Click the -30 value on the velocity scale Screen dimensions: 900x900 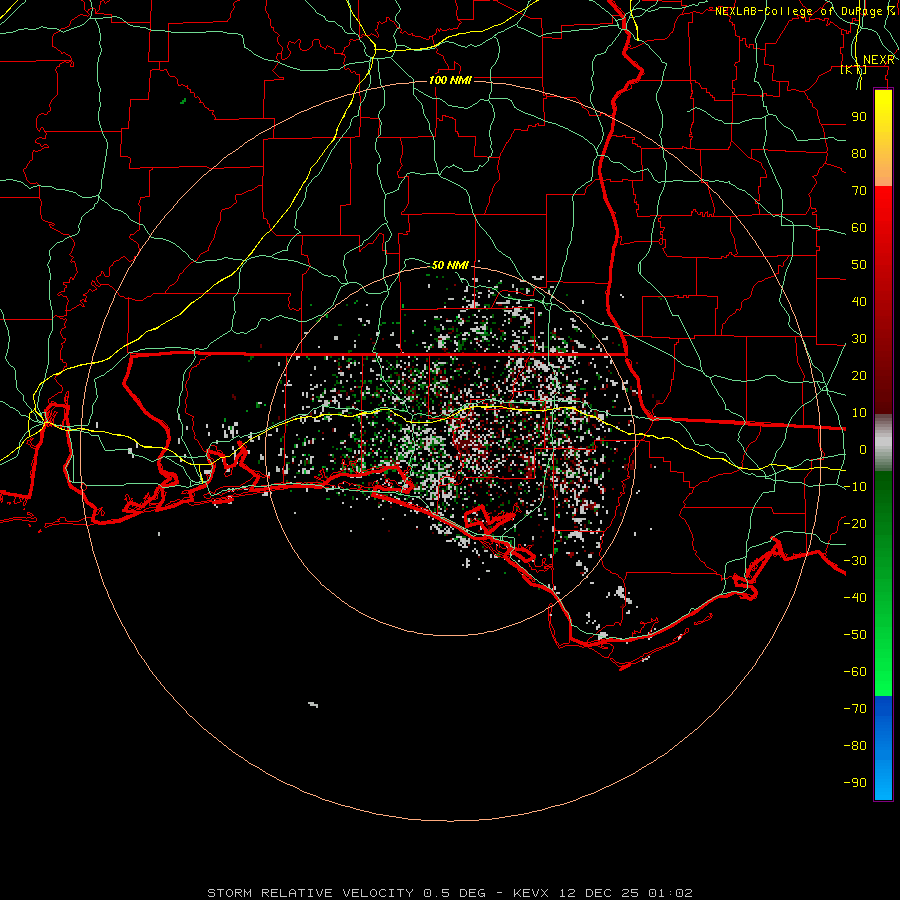pyautogui.click(x=855, y=561)
